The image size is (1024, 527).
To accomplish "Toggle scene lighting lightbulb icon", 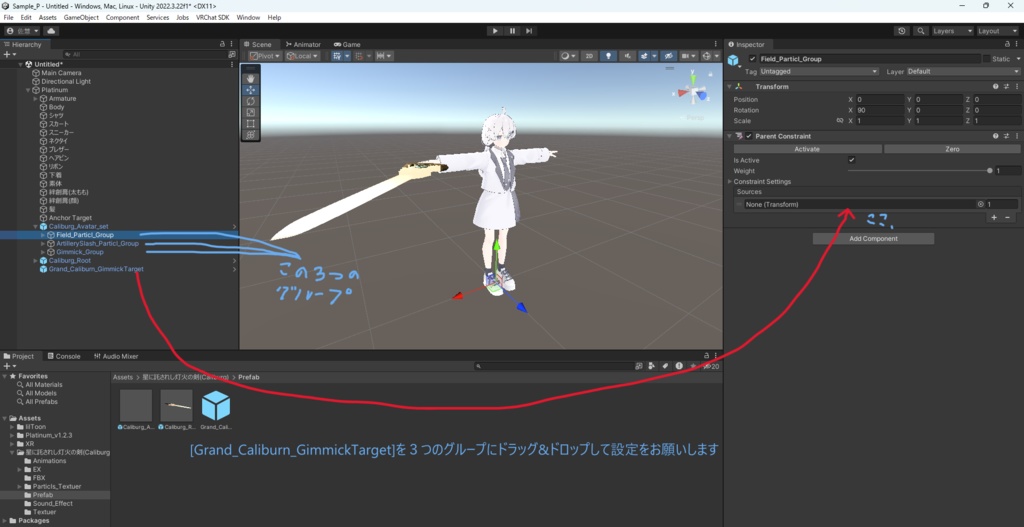I will click(x=608, y=56).
